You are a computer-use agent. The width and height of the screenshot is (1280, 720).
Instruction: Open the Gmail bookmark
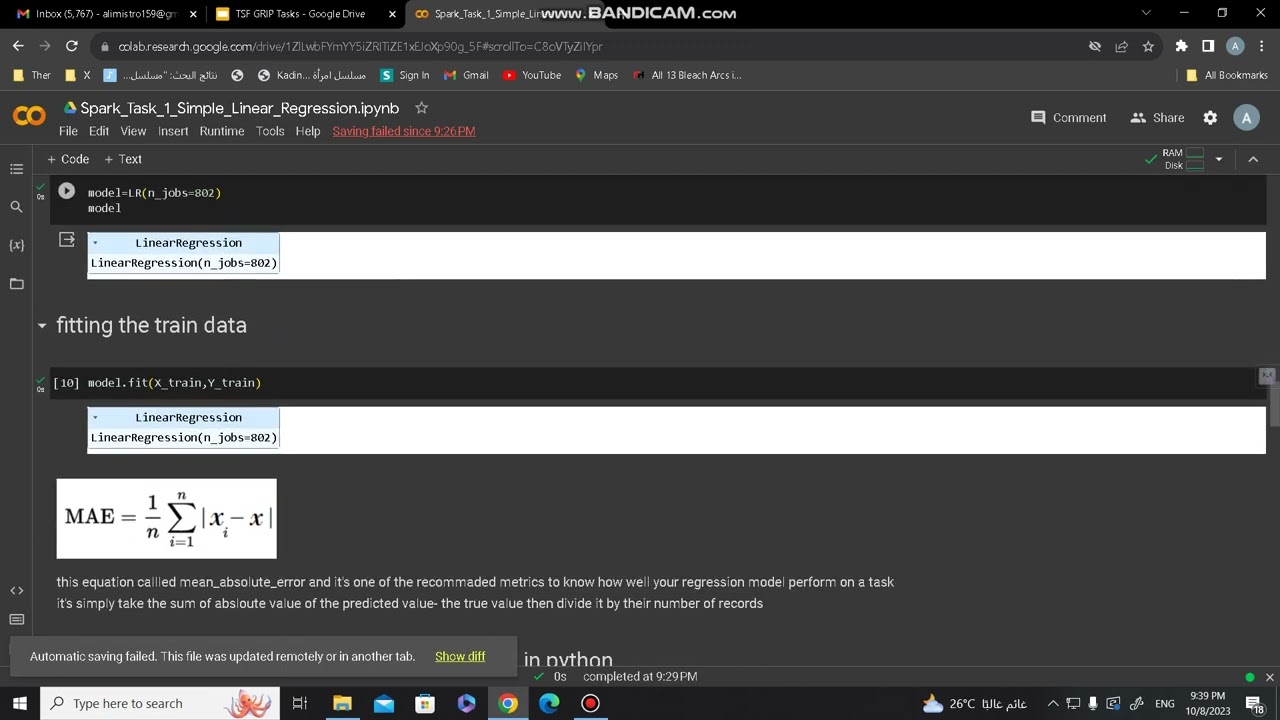[x=466, y=75]
